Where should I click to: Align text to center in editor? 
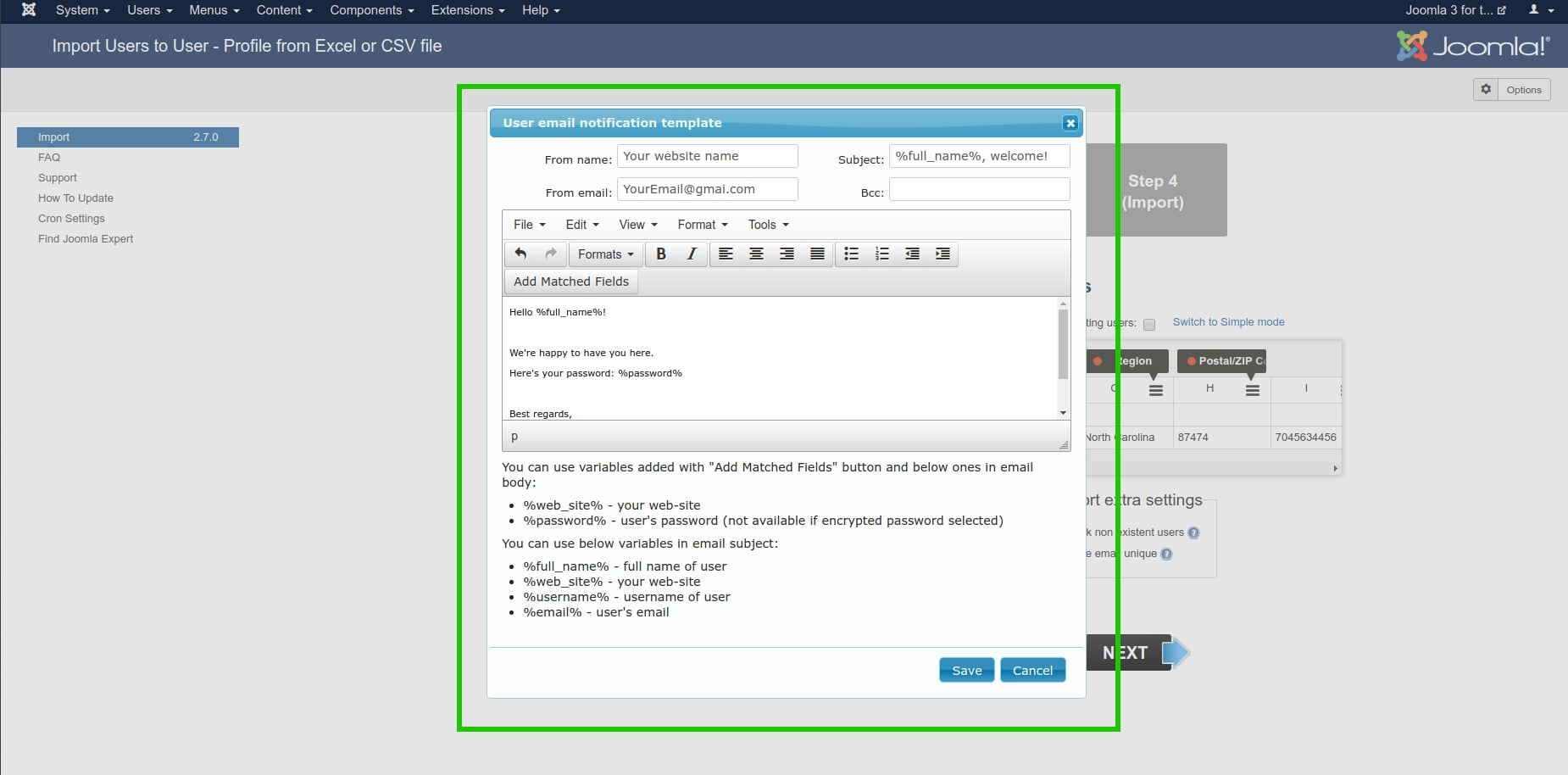click(756, 254)
